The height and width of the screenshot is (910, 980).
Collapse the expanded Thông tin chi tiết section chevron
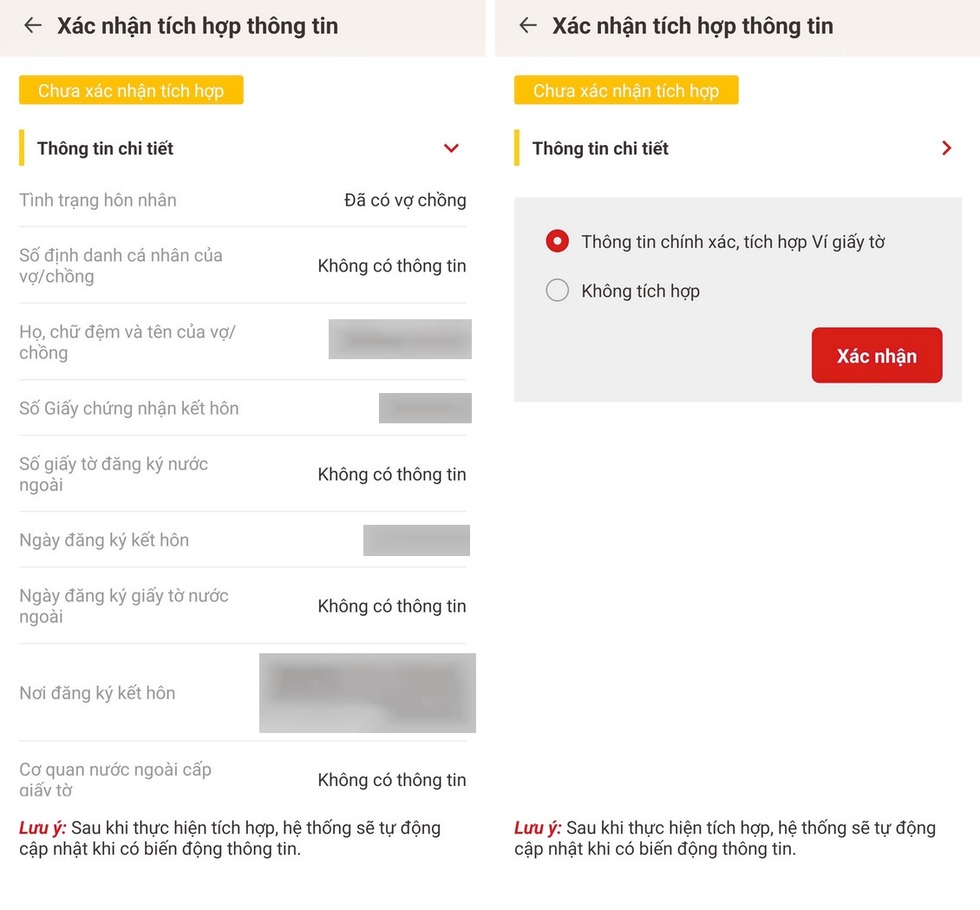point(451,148)
